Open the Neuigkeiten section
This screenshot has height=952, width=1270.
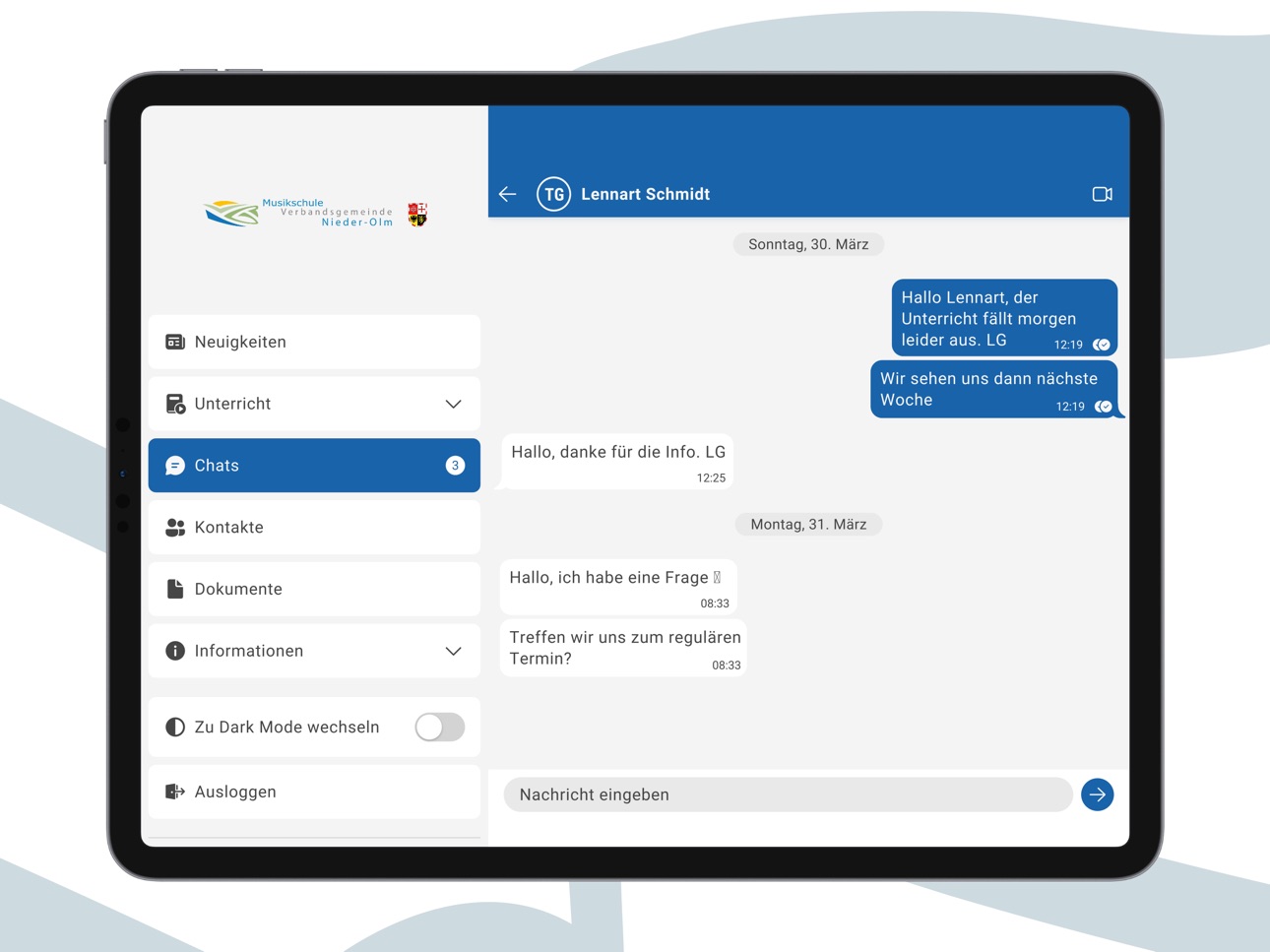point(314,342)
